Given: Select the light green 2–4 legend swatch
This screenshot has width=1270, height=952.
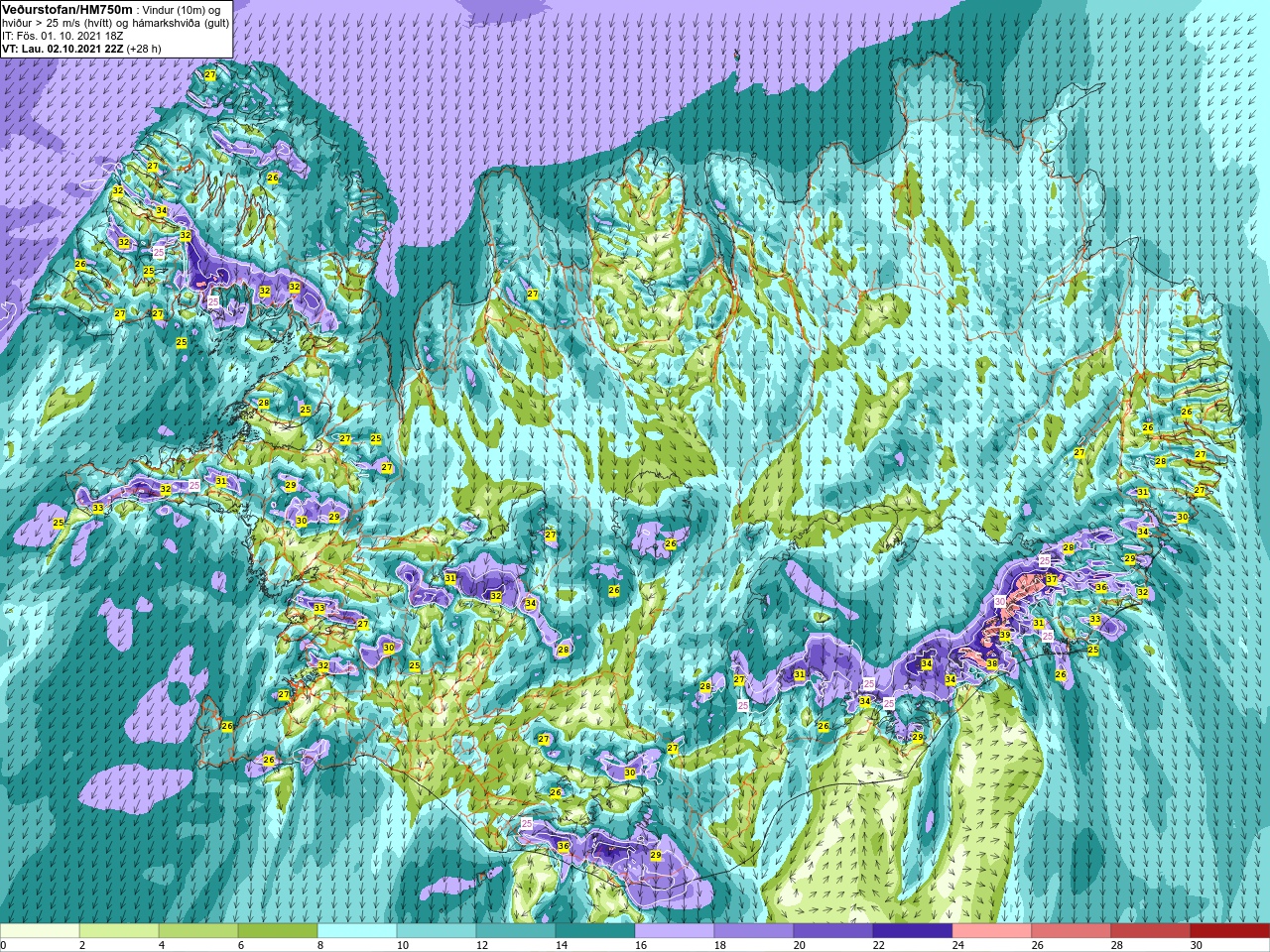Looking at the screenshot, I should click(119, 931).
